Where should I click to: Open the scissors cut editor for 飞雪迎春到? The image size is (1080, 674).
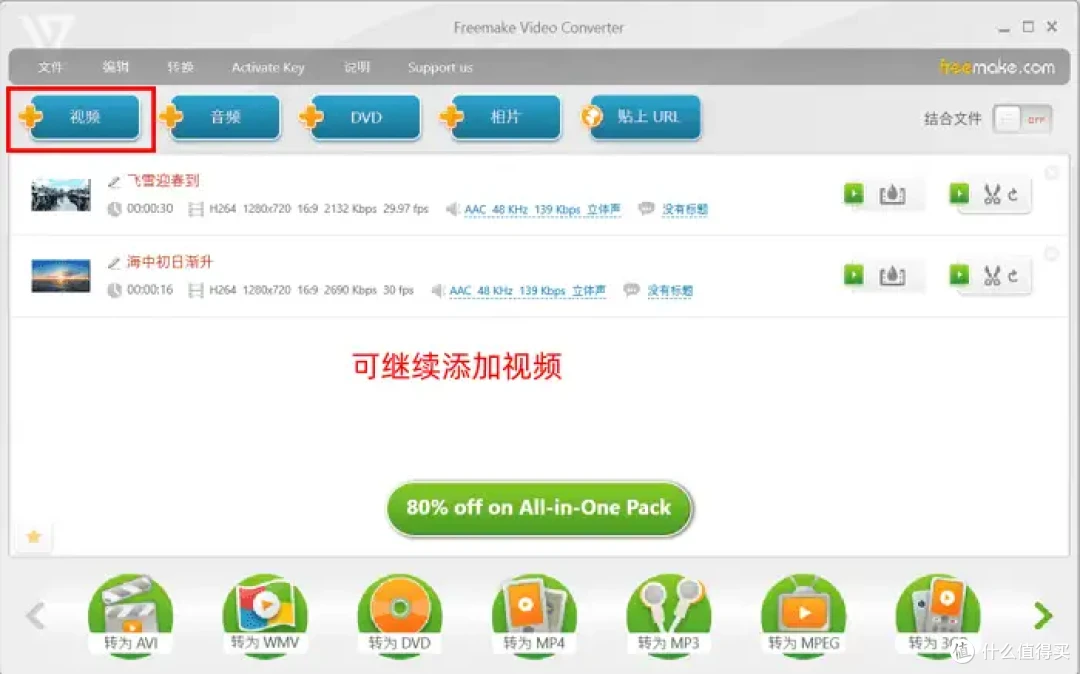click(992, 195)
